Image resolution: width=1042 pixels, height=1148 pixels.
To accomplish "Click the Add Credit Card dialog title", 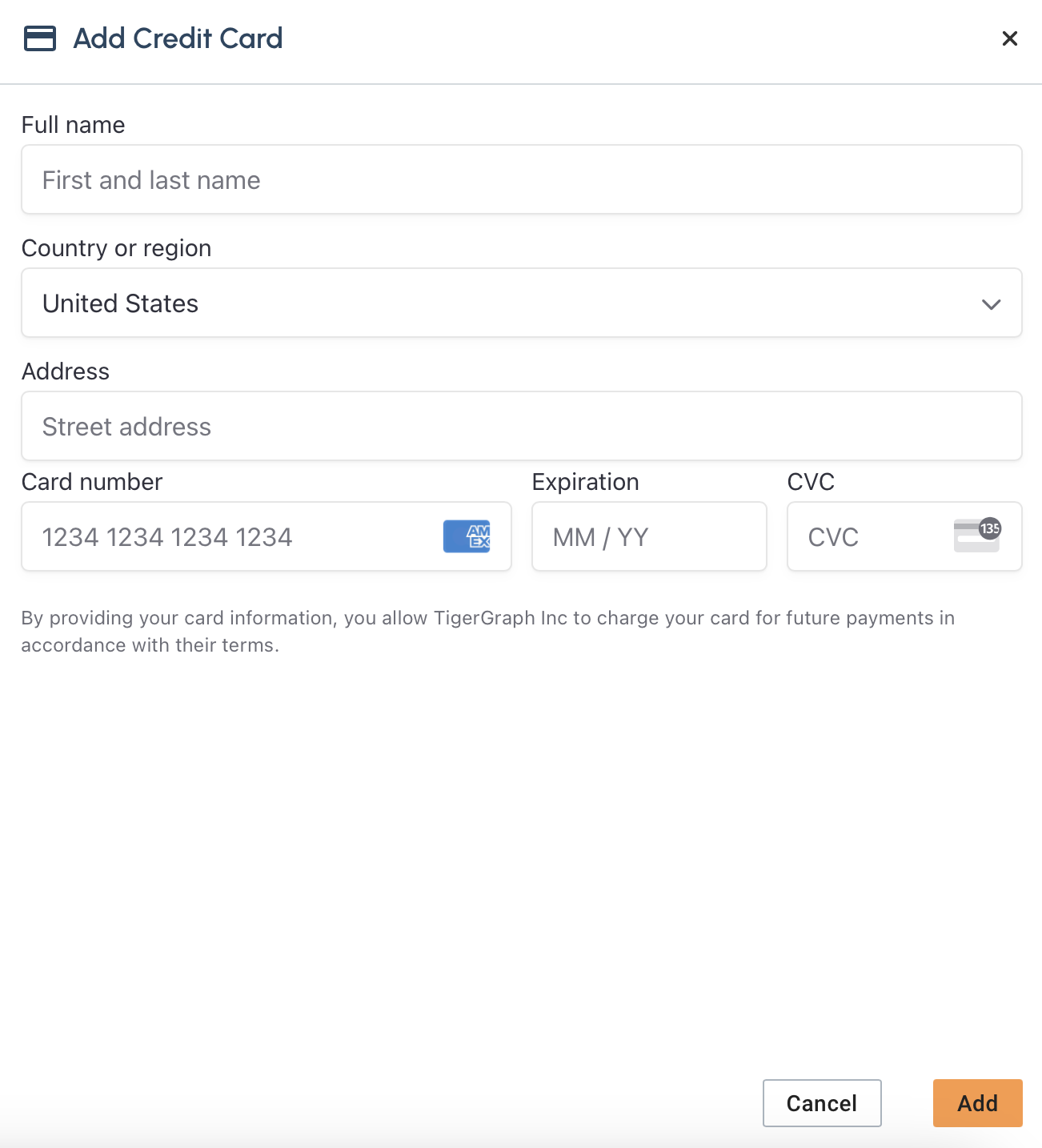I will coord(178,38).
